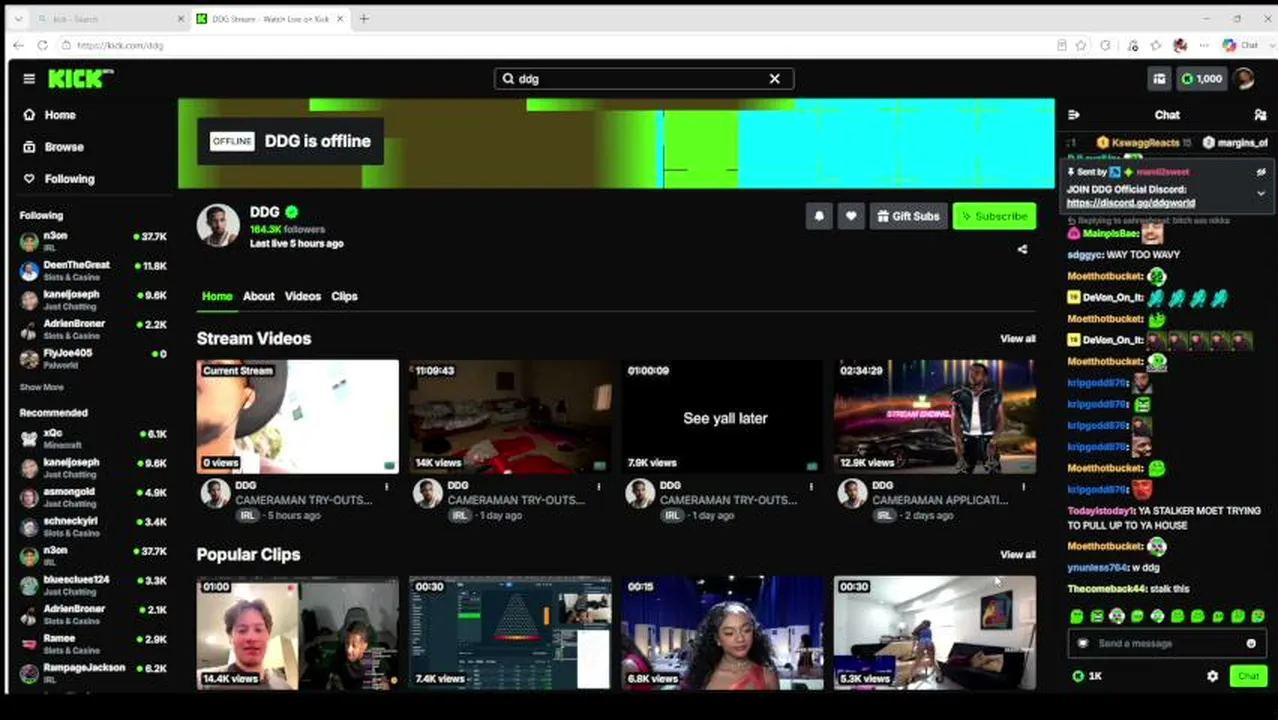
Task: Click the Send a message field
Action: 1166,644
